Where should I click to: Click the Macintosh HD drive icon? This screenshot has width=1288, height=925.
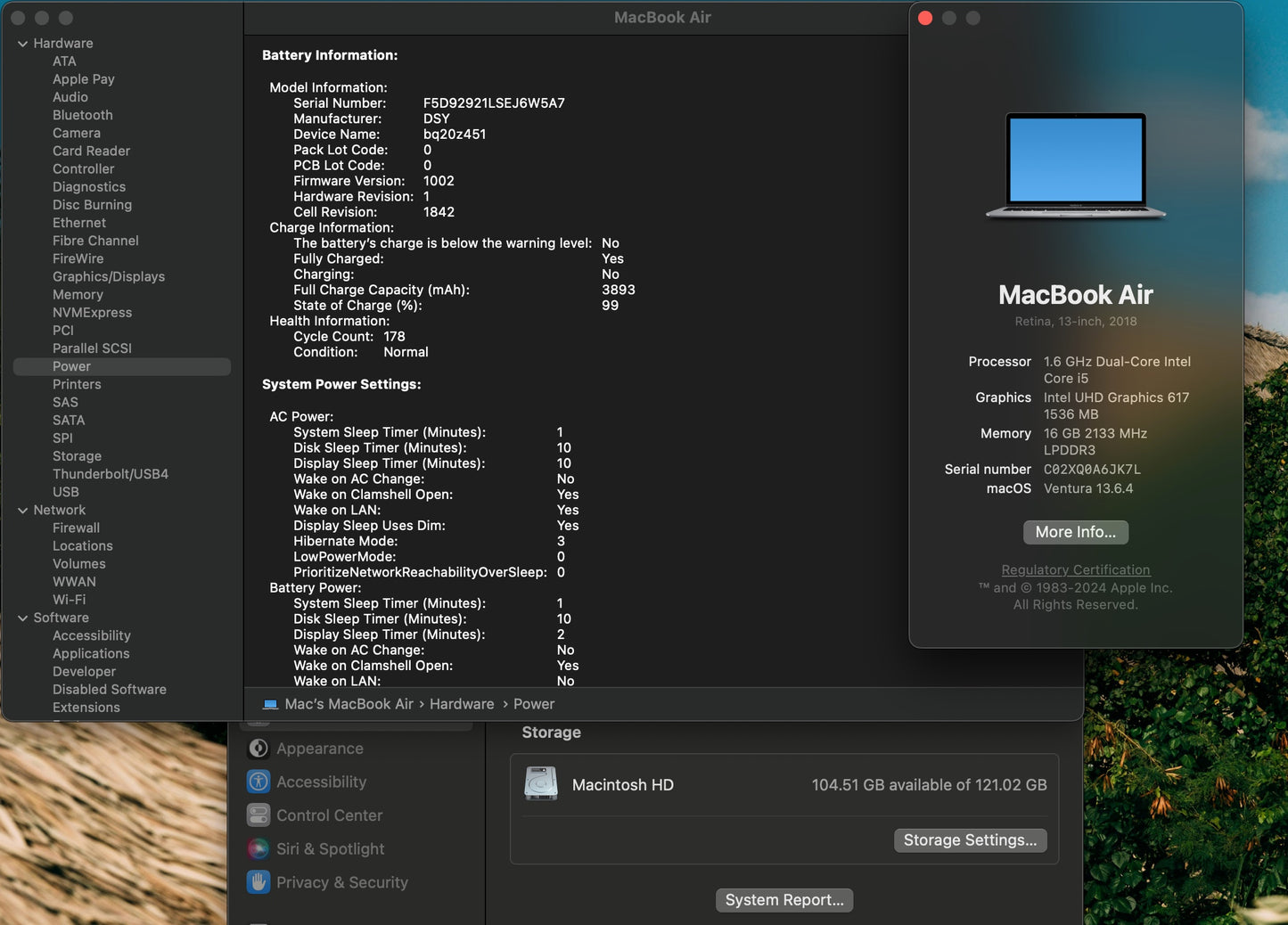[541, 784]
